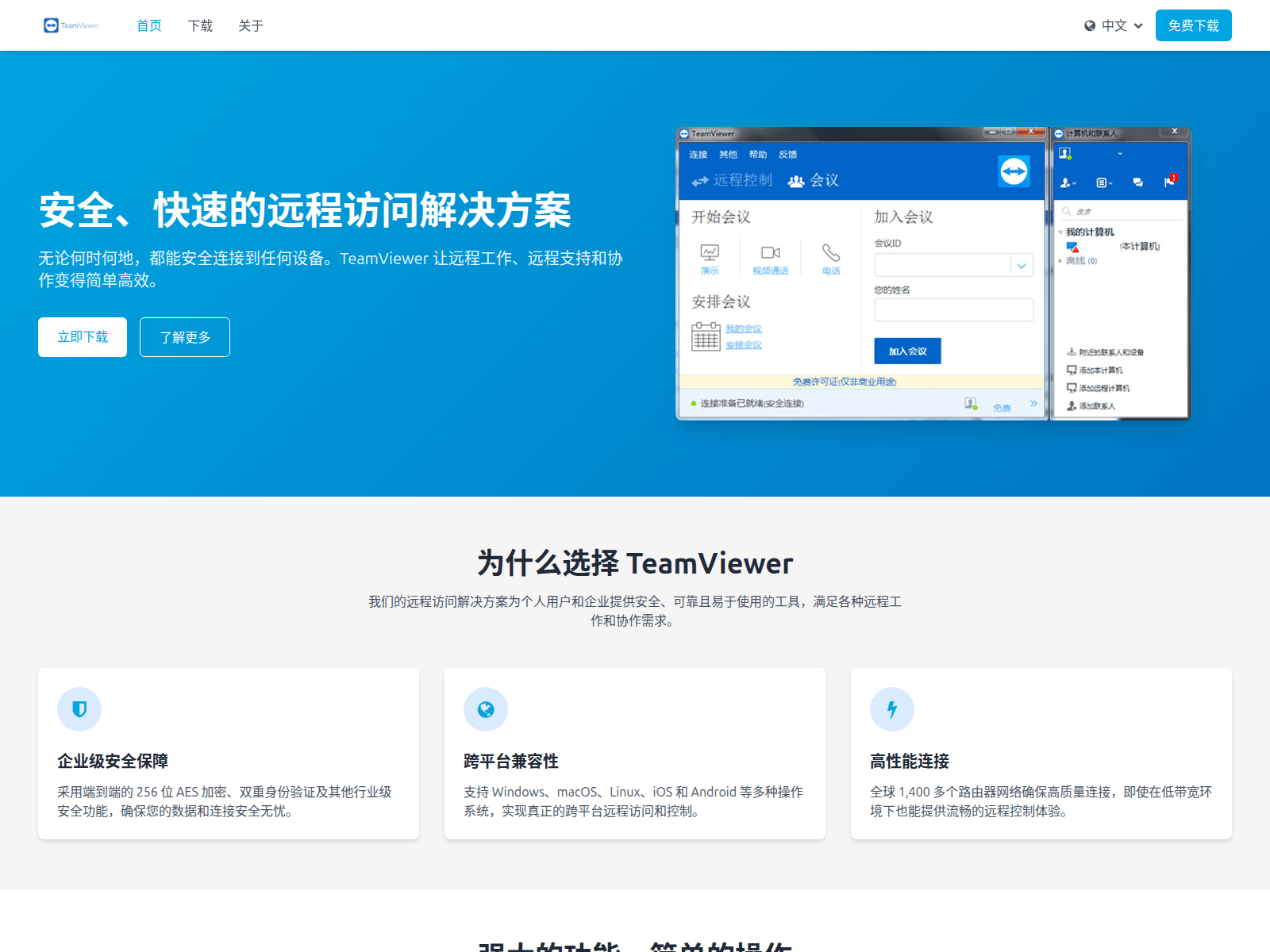The width and height of the screenshot is (1270, 952).
Task: Click the card title 企业级安全保障
Action: [x=113, y=761]
